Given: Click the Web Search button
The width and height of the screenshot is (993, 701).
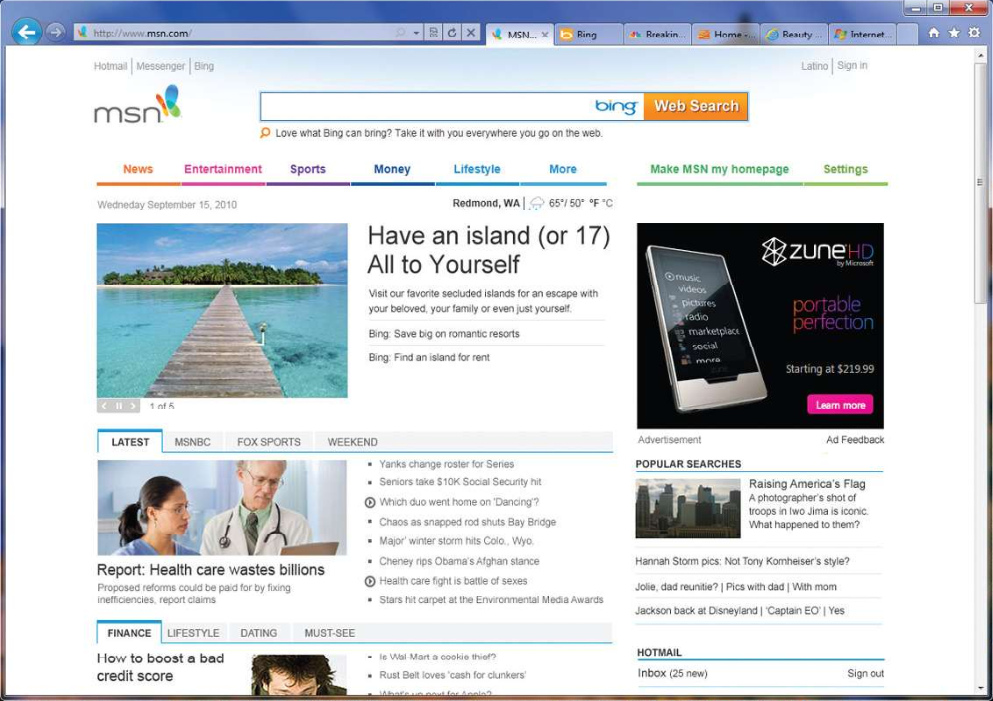Looking at the screenshot, I should 696,106.
